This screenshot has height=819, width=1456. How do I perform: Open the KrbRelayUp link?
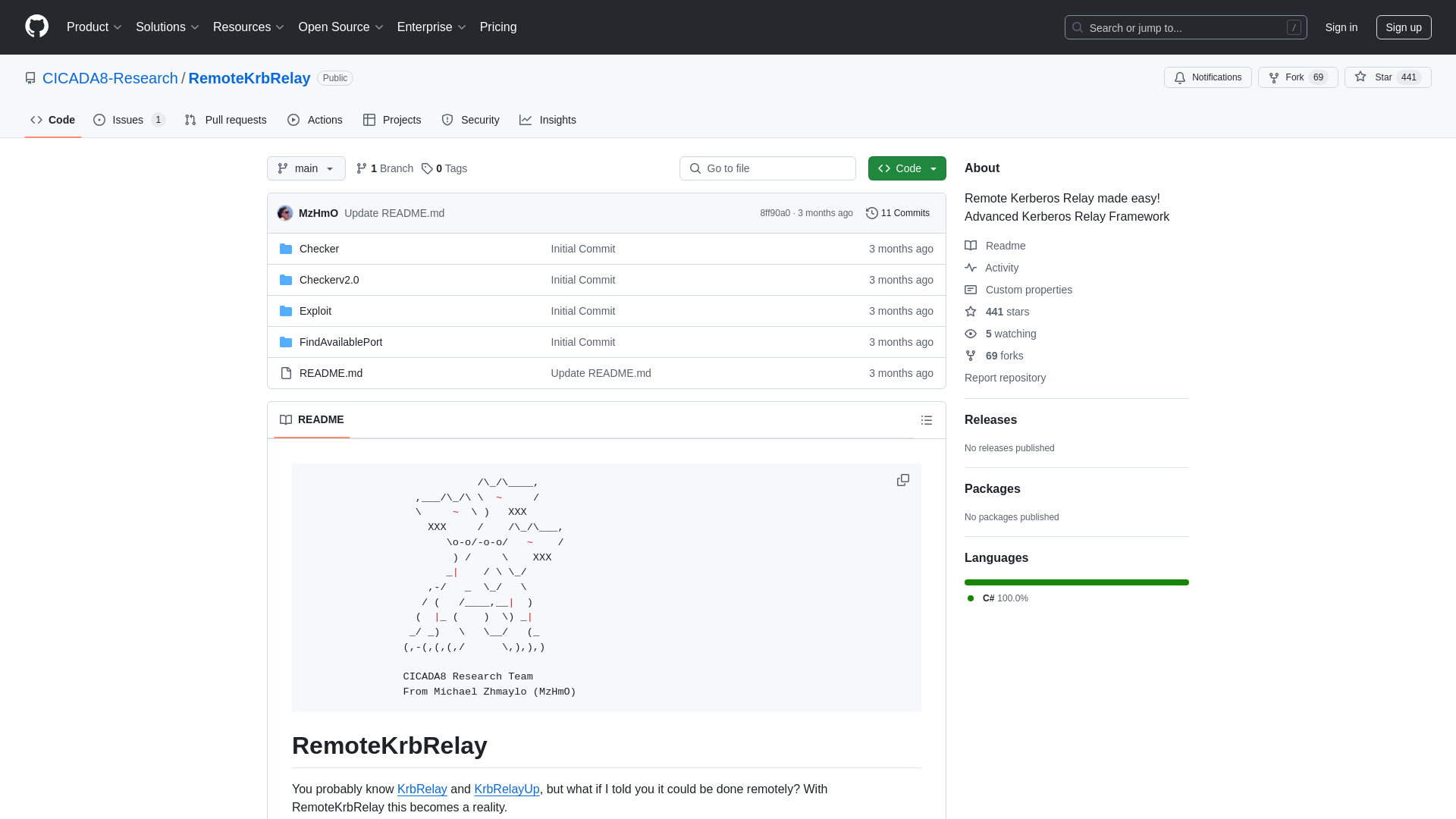click(506, 789)
